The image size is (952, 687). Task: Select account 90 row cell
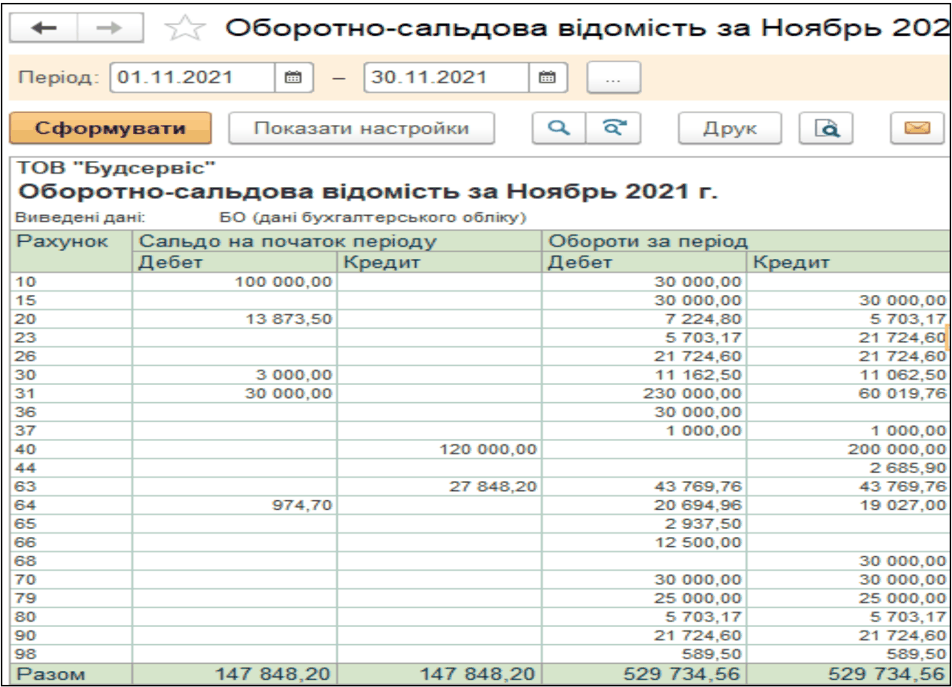(71, 635)
